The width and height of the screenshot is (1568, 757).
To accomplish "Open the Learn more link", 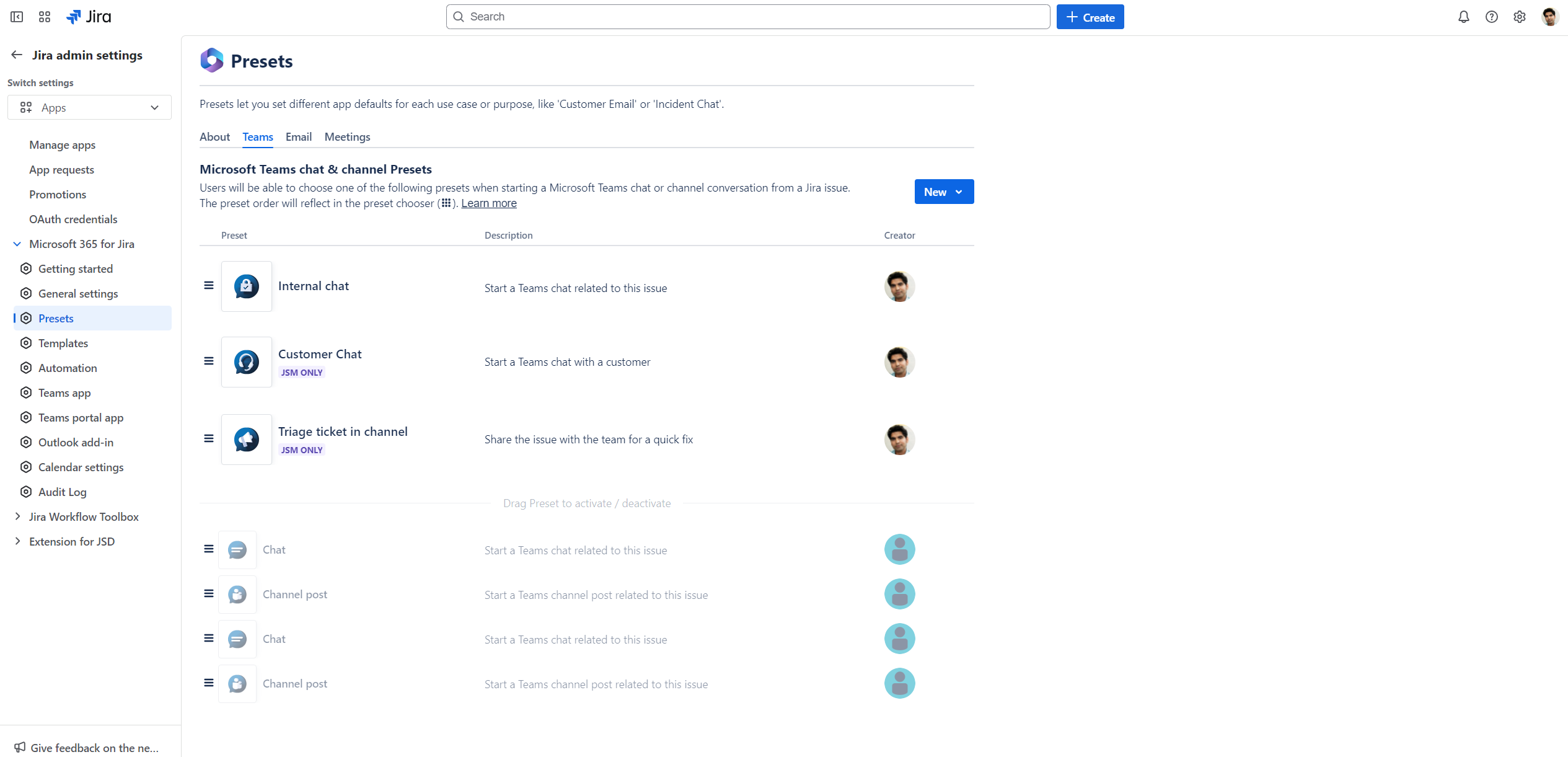I will pos(488,203).
